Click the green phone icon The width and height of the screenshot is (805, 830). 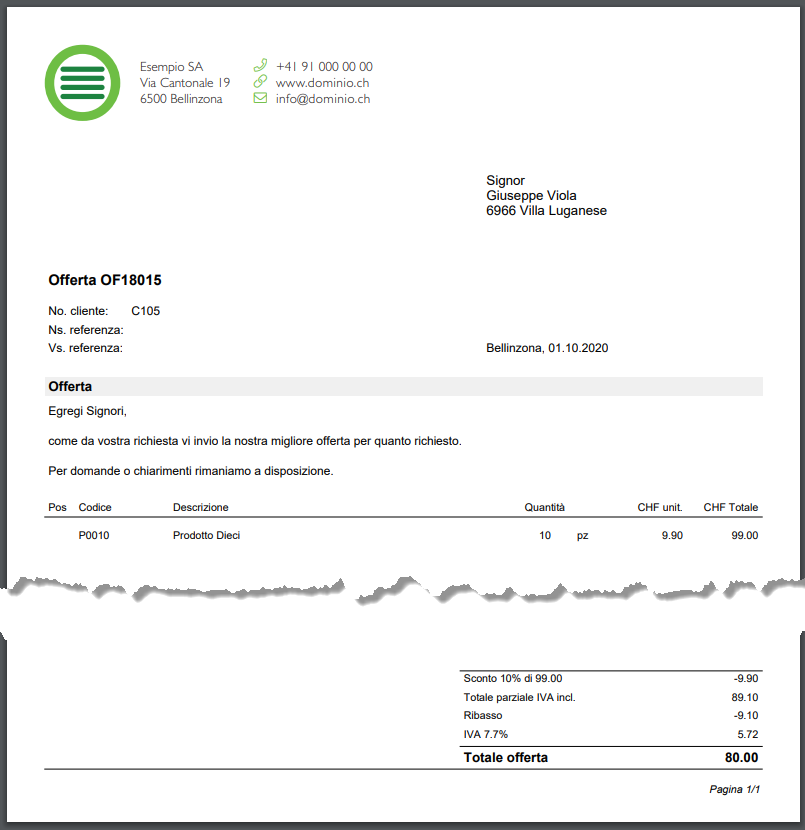(260, 66)
